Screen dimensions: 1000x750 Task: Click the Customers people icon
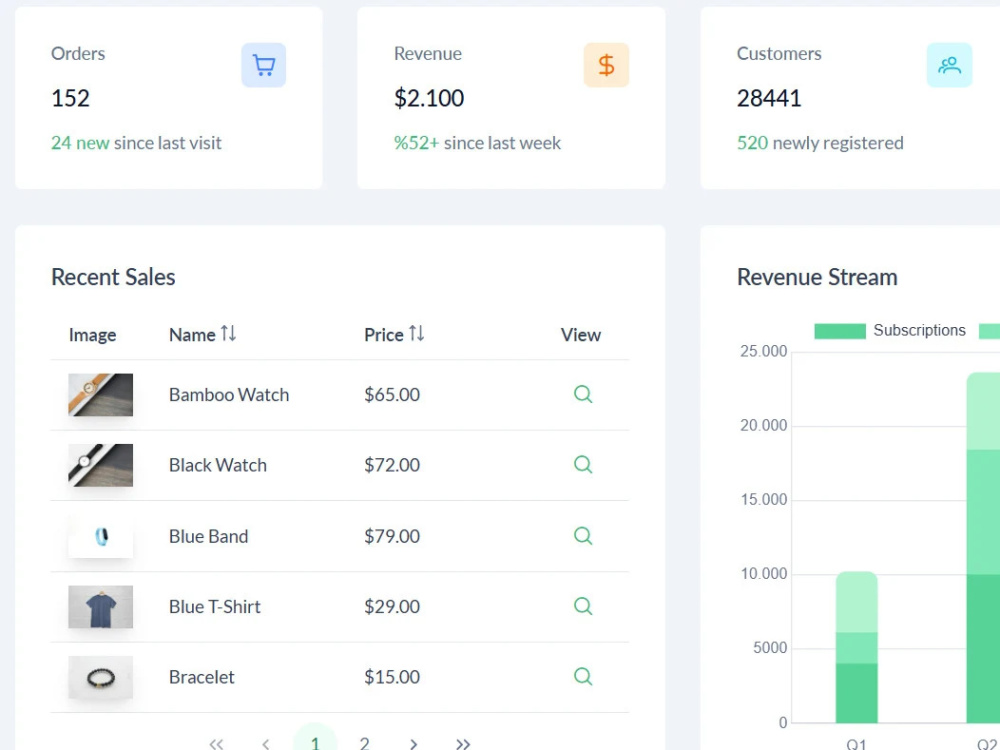tap(949, 65)
